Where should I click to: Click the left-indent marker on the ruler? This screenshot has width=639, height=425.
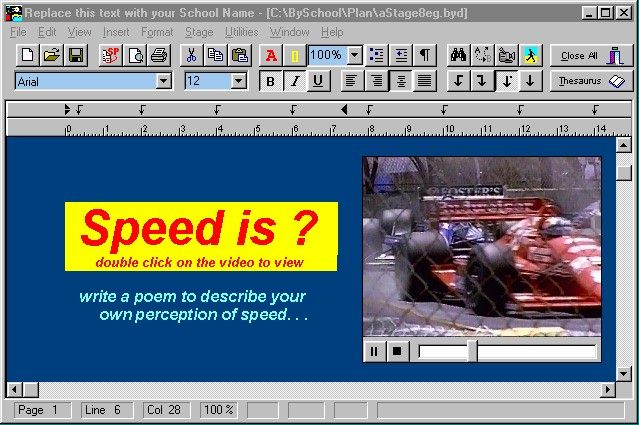click(x=67, y=109)
